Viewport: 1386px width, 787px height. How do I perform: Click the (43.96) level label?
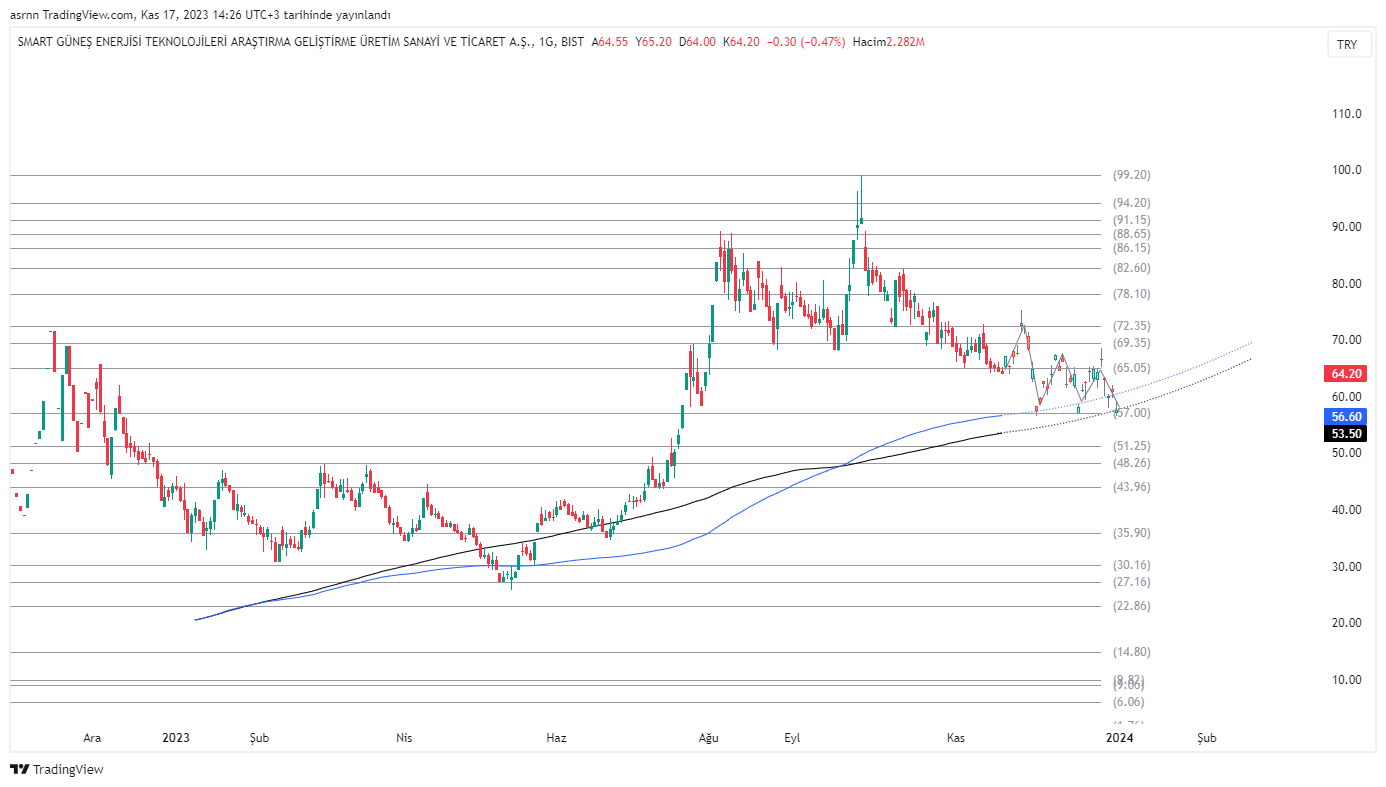point(1132,487)
